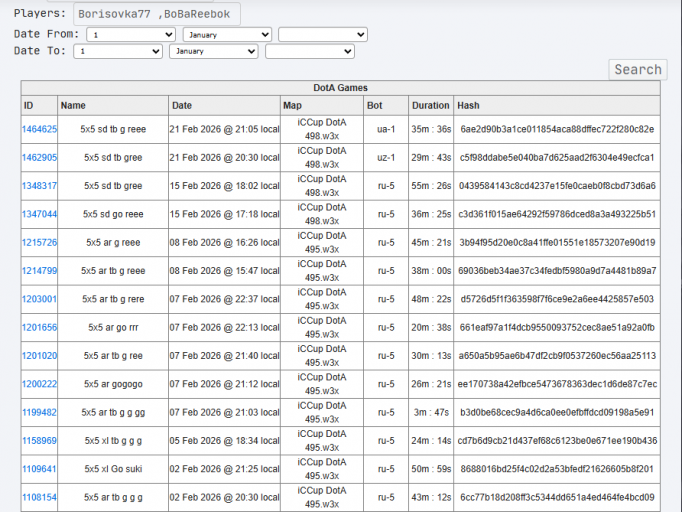Open the Date From day dropdown
This screenshot has width=682, height=512.
[x=131, y=35]
